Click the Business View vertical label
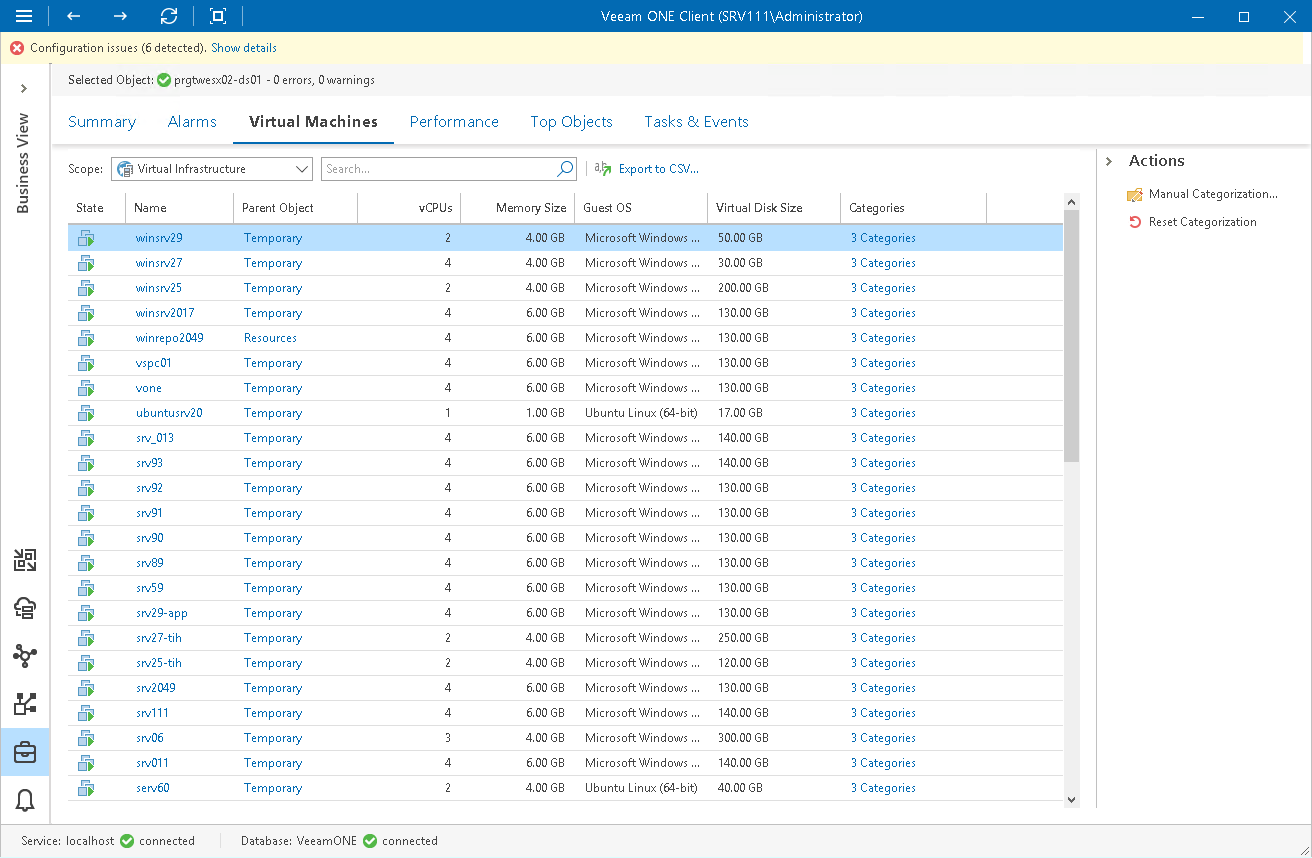The height and width of the screenshot is (858, 1312). click(x=24, y=163)
